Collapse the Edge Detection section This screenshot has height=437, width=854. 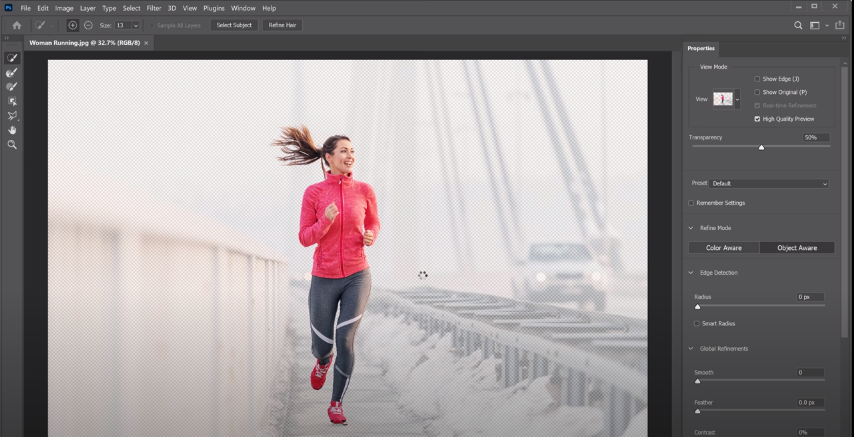coord(690,273)
